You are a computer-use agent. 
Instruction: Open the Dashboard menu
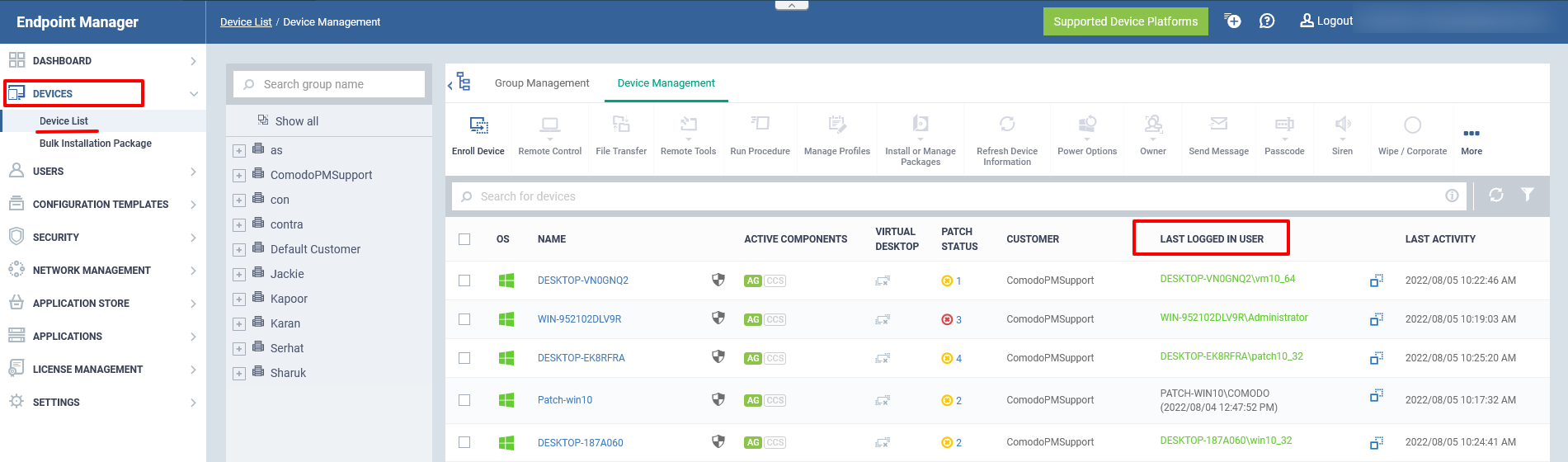coord(102,61)
